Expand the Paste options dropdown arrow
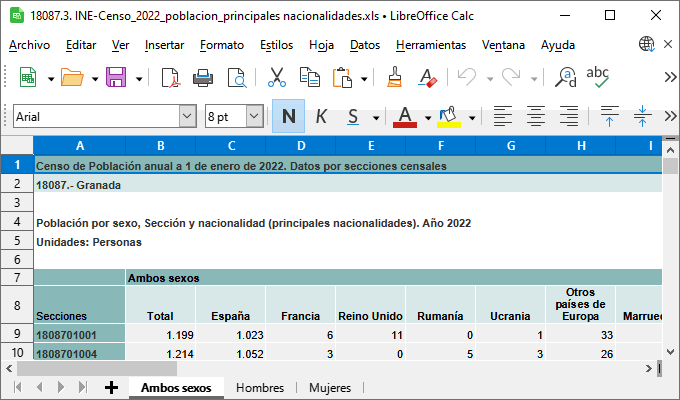Screen dimensions: 680x400 364,78
